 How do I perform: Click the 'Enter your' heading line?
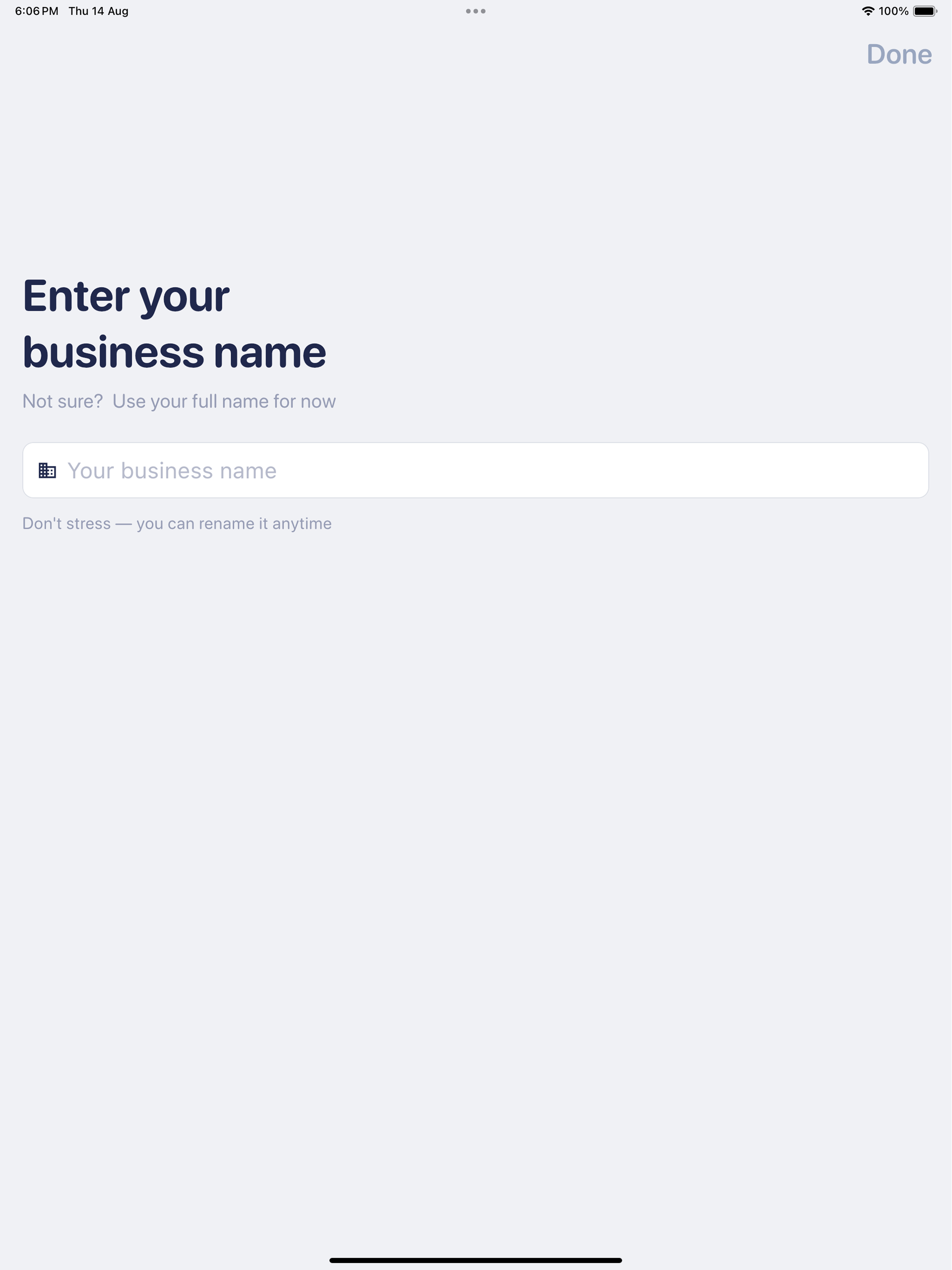pos(126,297)
